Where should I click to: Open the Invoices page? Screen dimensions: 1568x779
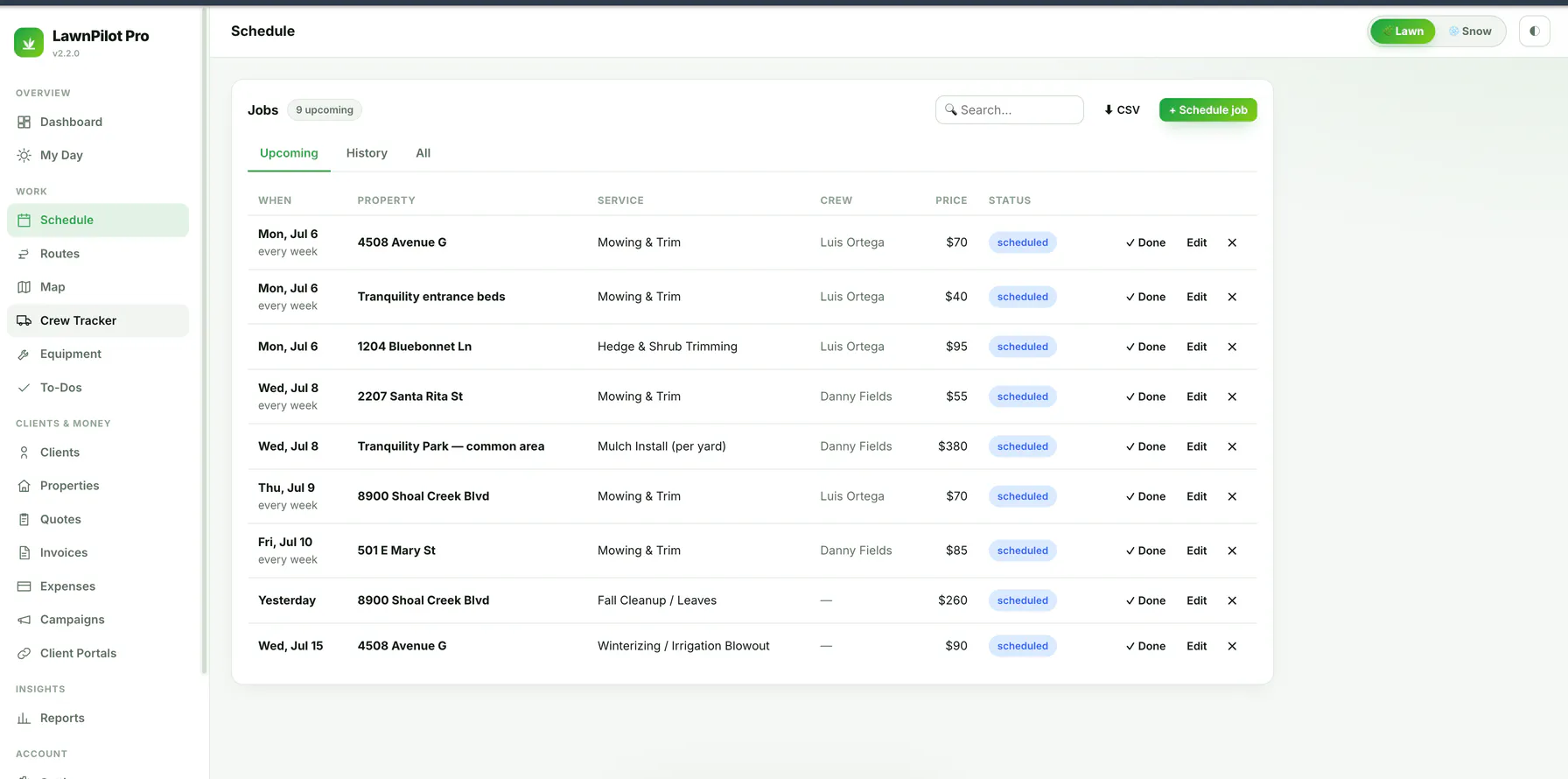98,552
